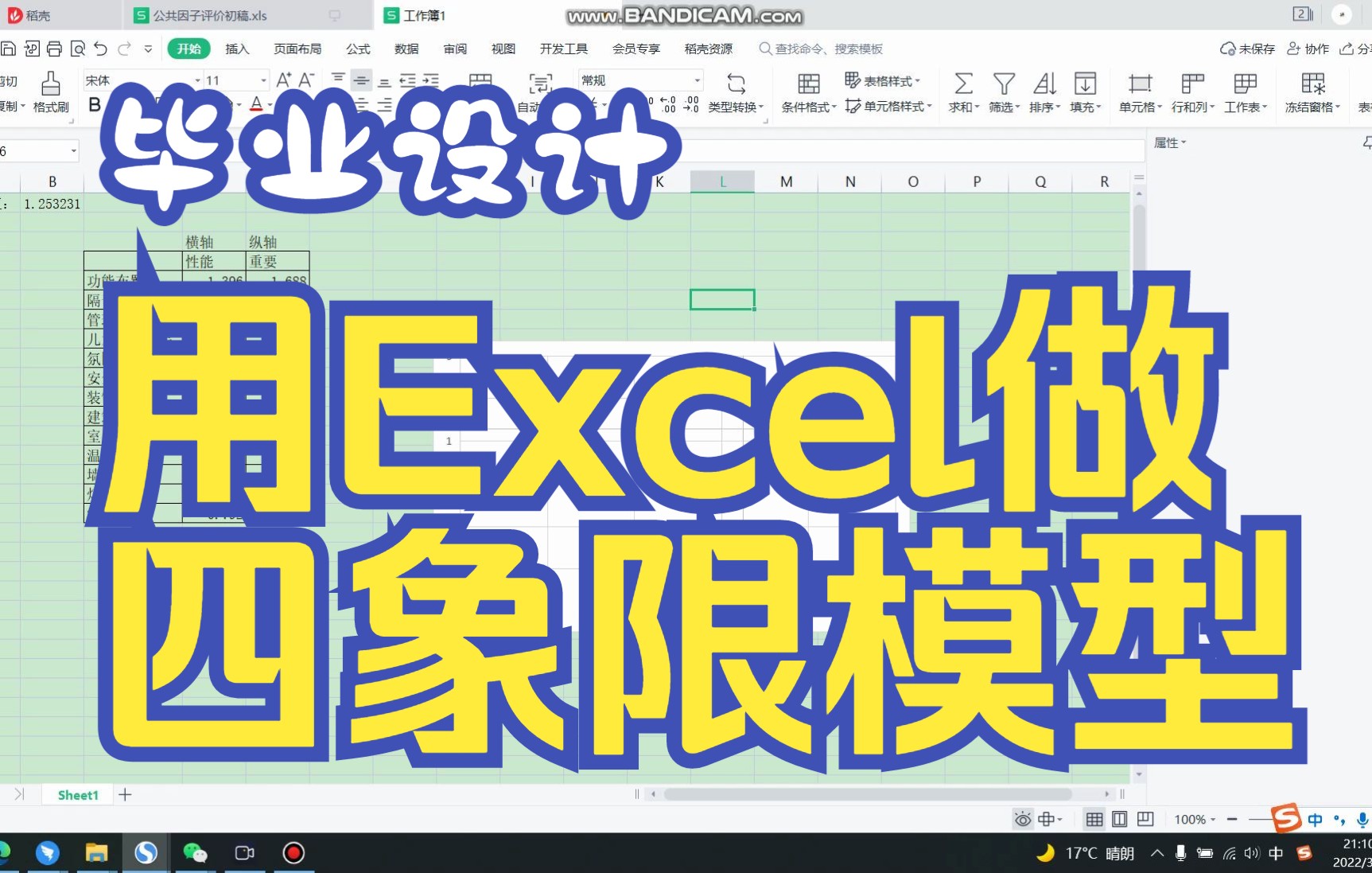1372x873 pixels.
Task: Click the zoom out minus button
Action: click(1232, 819)
